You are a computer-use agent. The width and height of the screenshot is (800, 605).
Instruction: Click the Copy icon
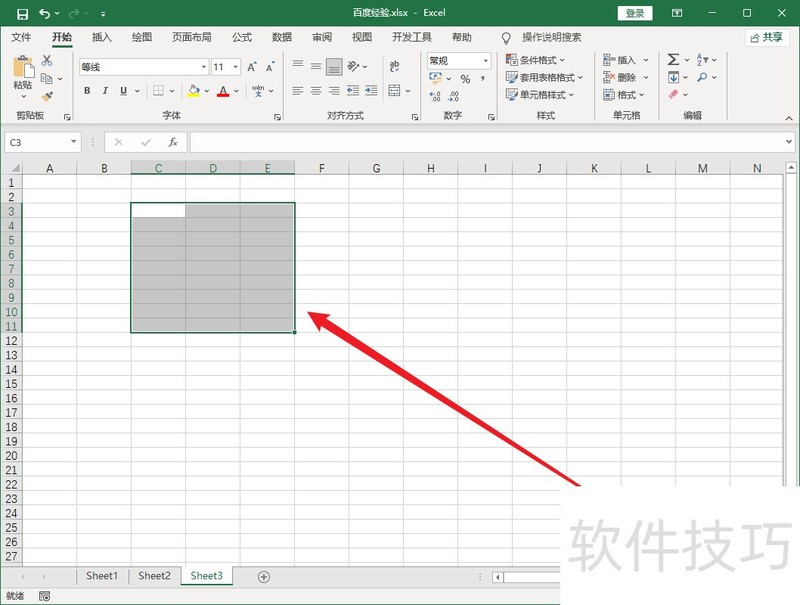coord(46,78)
